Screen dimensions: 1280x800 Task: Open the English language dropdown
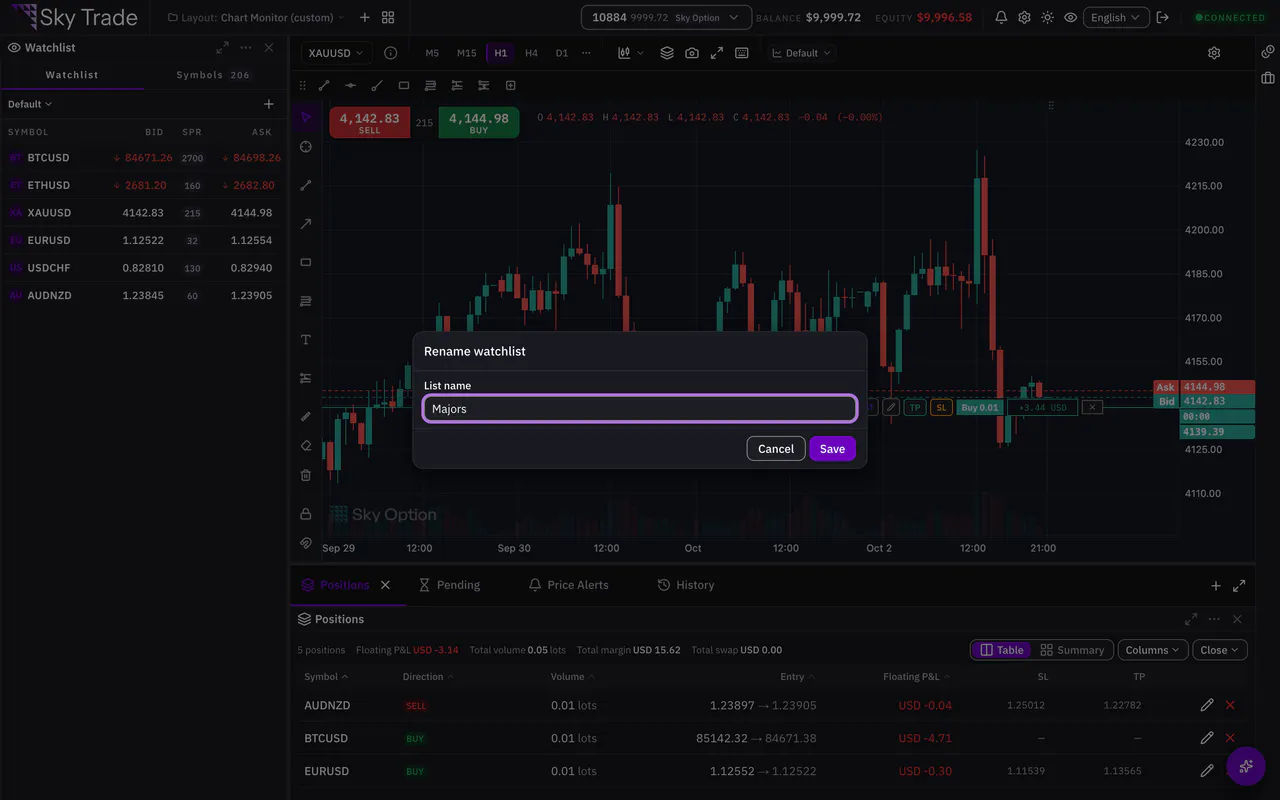1115,18
